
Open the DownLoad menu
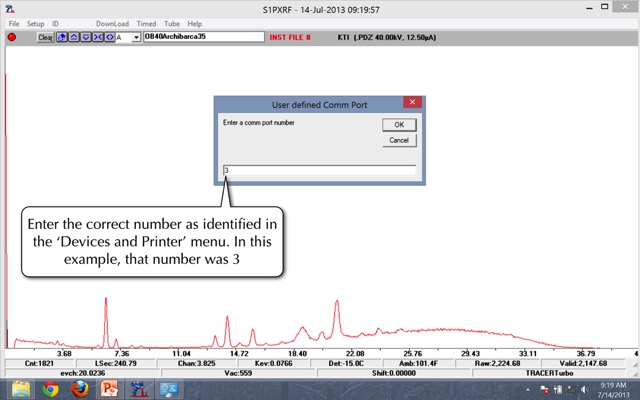[112, 23]
